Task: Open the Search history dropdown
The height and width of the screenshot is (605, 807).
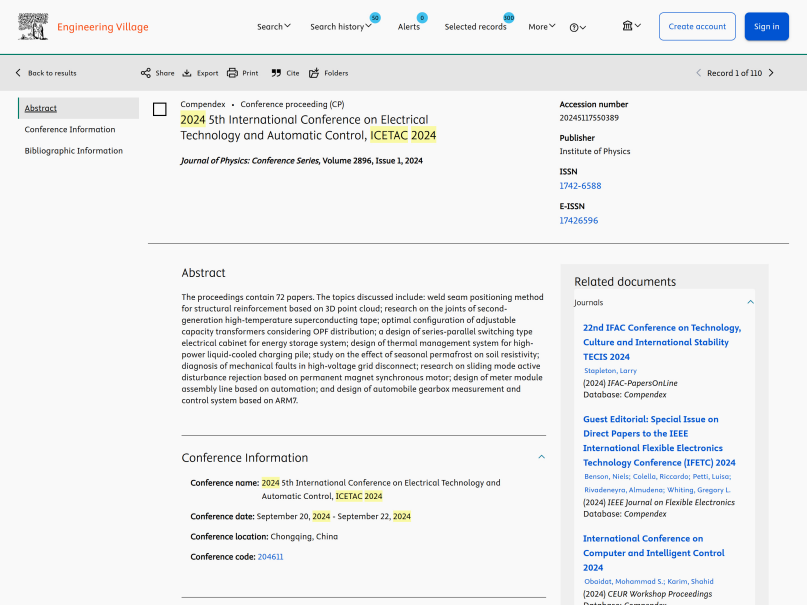Action: tap(341, 26)
